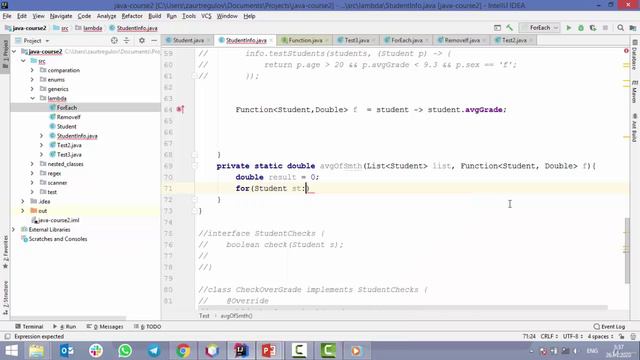640x360 pixels.
Task: Run with coverage icon in toolbar
Action: 593,28
